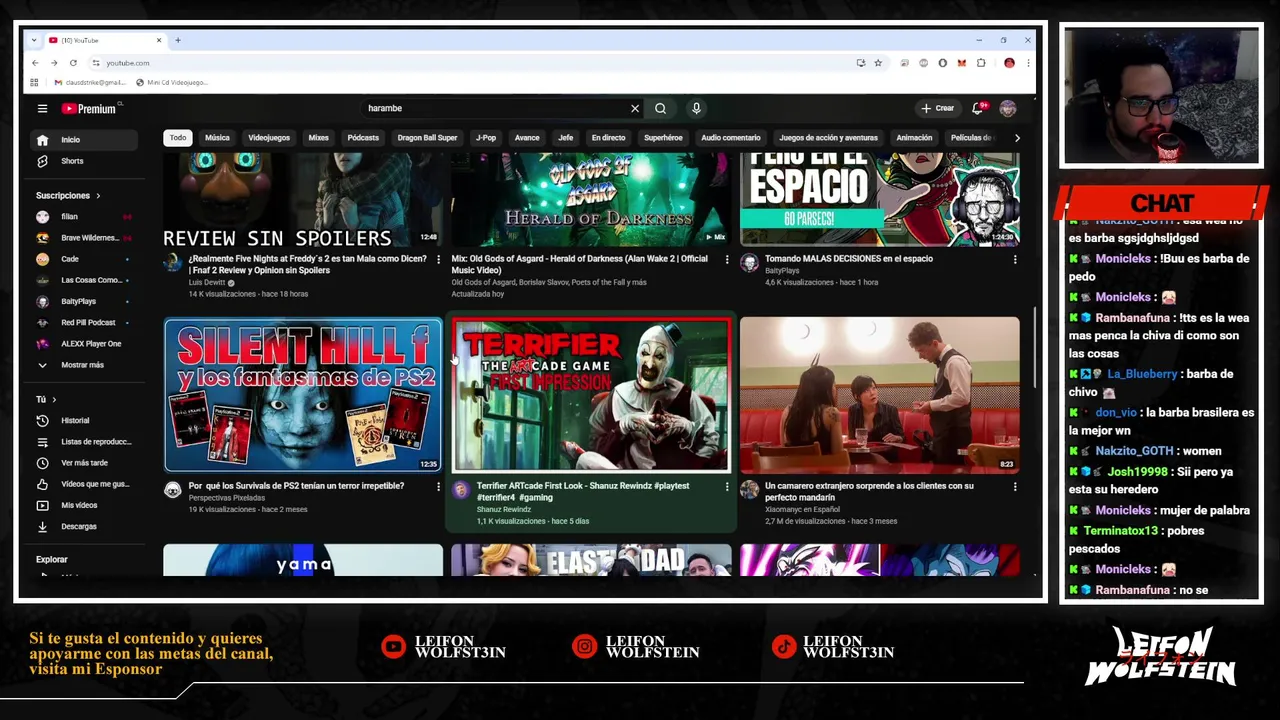1280x720 pixels.
Task: Open the Xiaomanyc en Español channel name
Action: pyautogui.click(x=802, y=509)
